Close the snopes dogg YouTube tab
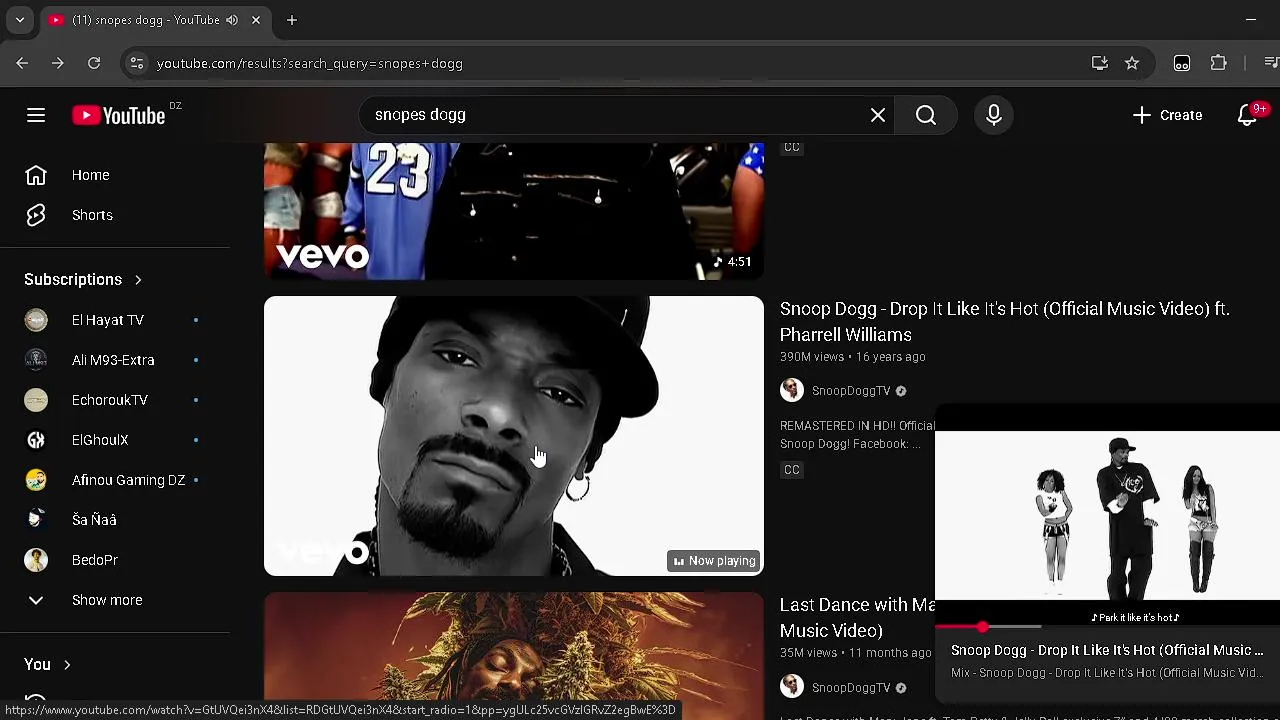The image size is (1280, 720). tap(256, 20)
